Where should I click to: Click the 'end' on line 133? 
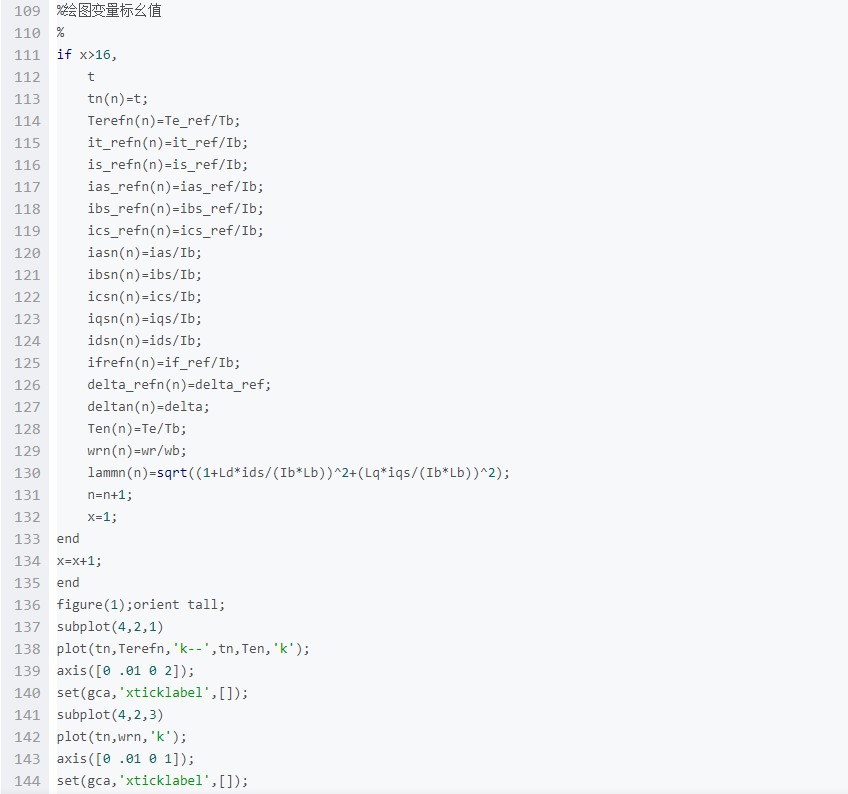(x=68, y=539)
